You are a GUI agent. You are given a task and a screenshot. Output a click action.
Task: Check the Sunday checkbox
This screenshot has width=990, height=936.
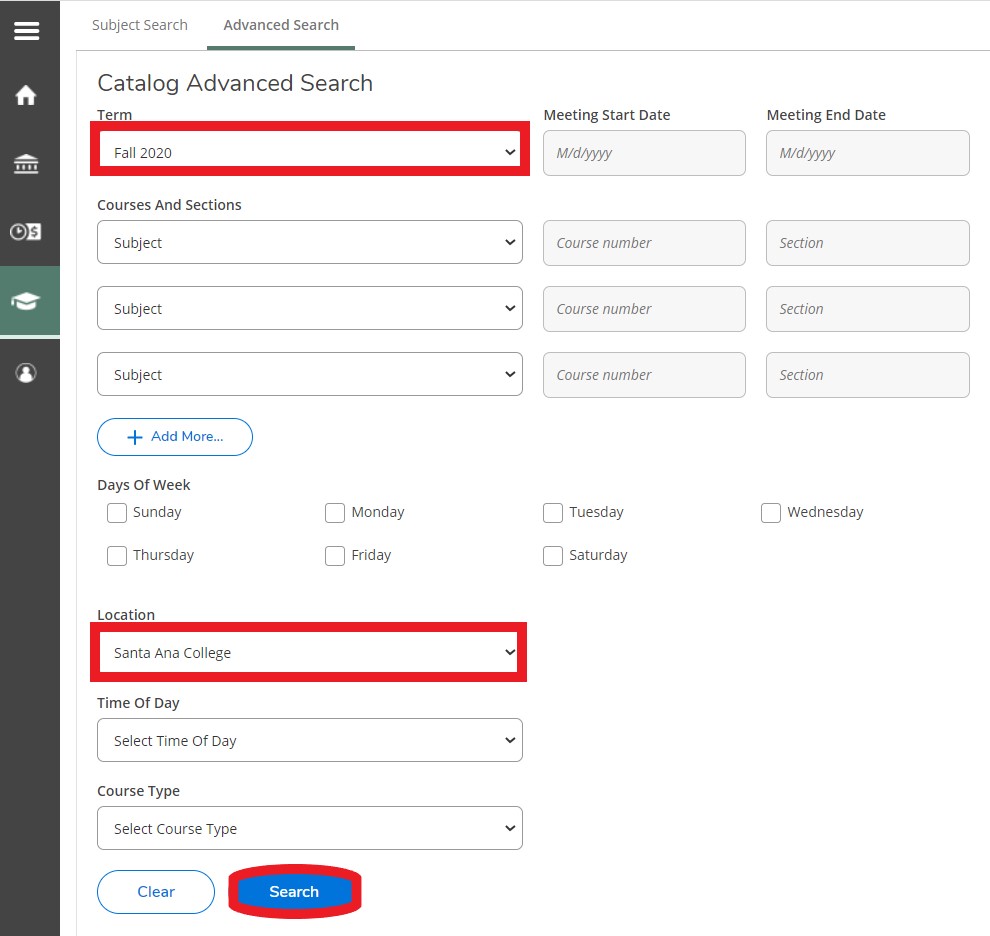(117, 513)
